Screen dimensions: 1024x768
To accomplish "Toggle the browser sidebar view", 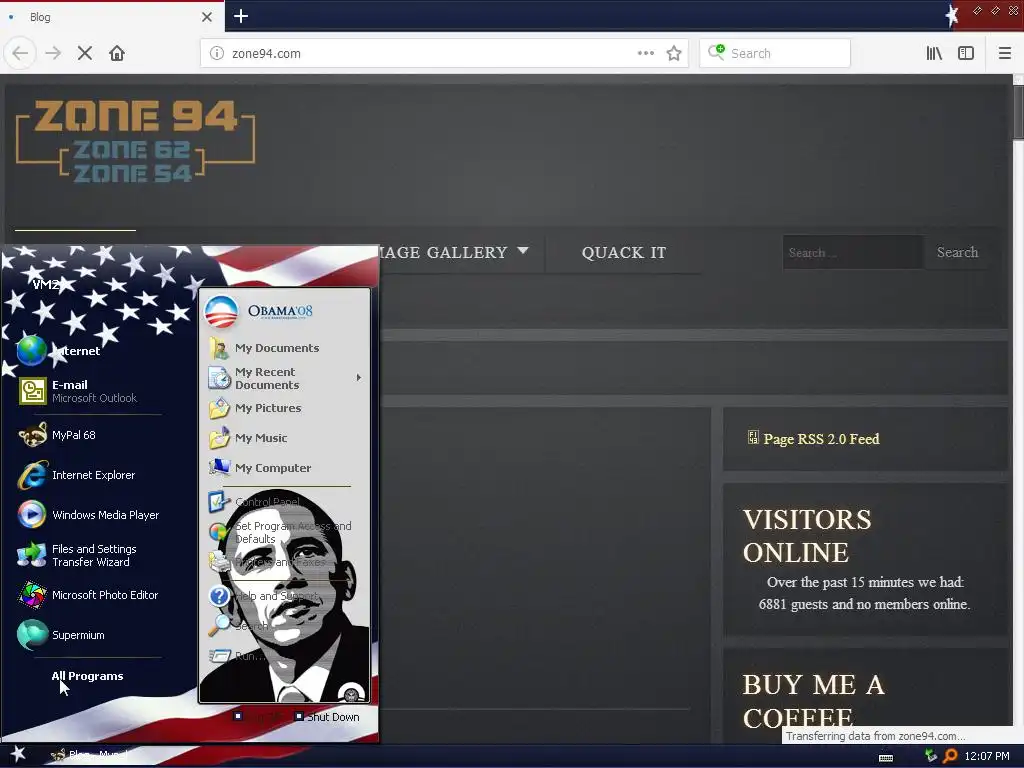I will click(x=966, y=53).
